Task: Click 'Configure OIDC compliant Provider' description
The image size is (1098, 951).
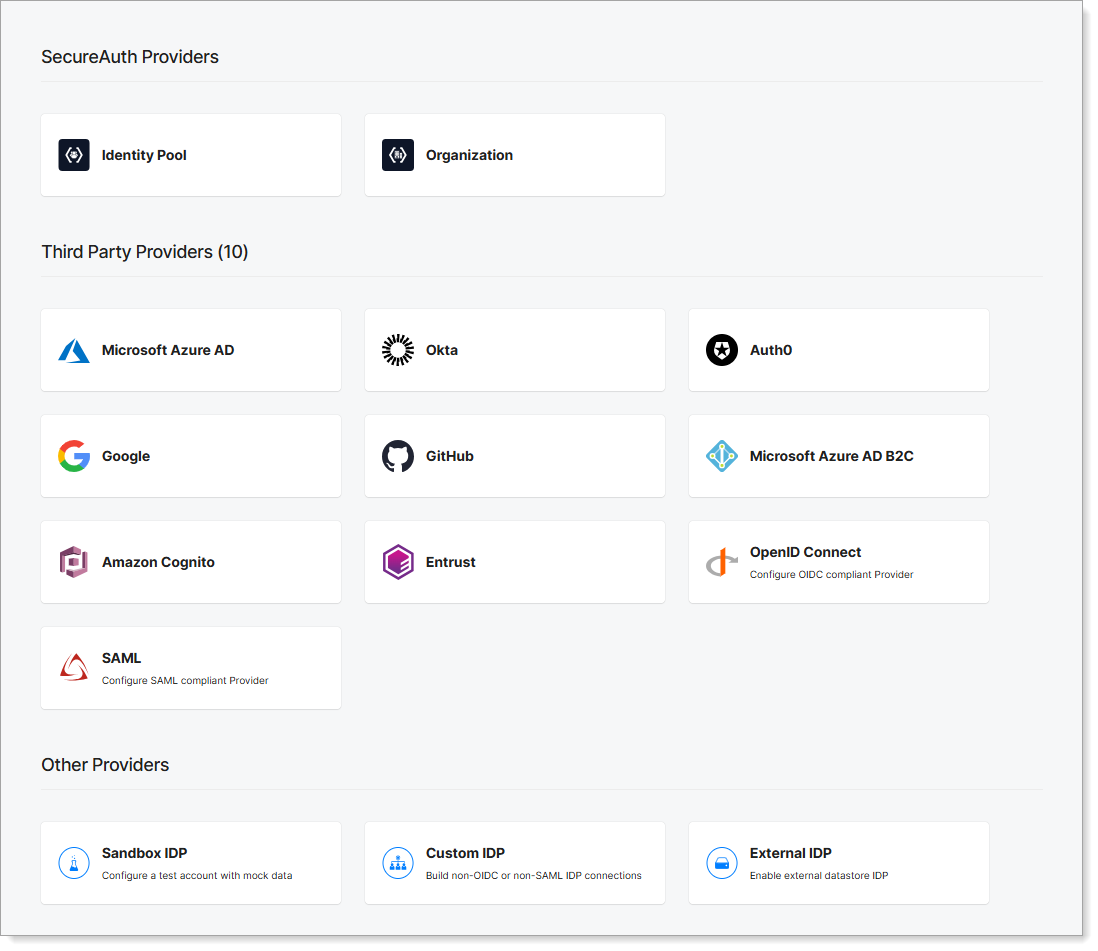Action: pos(831,575)
